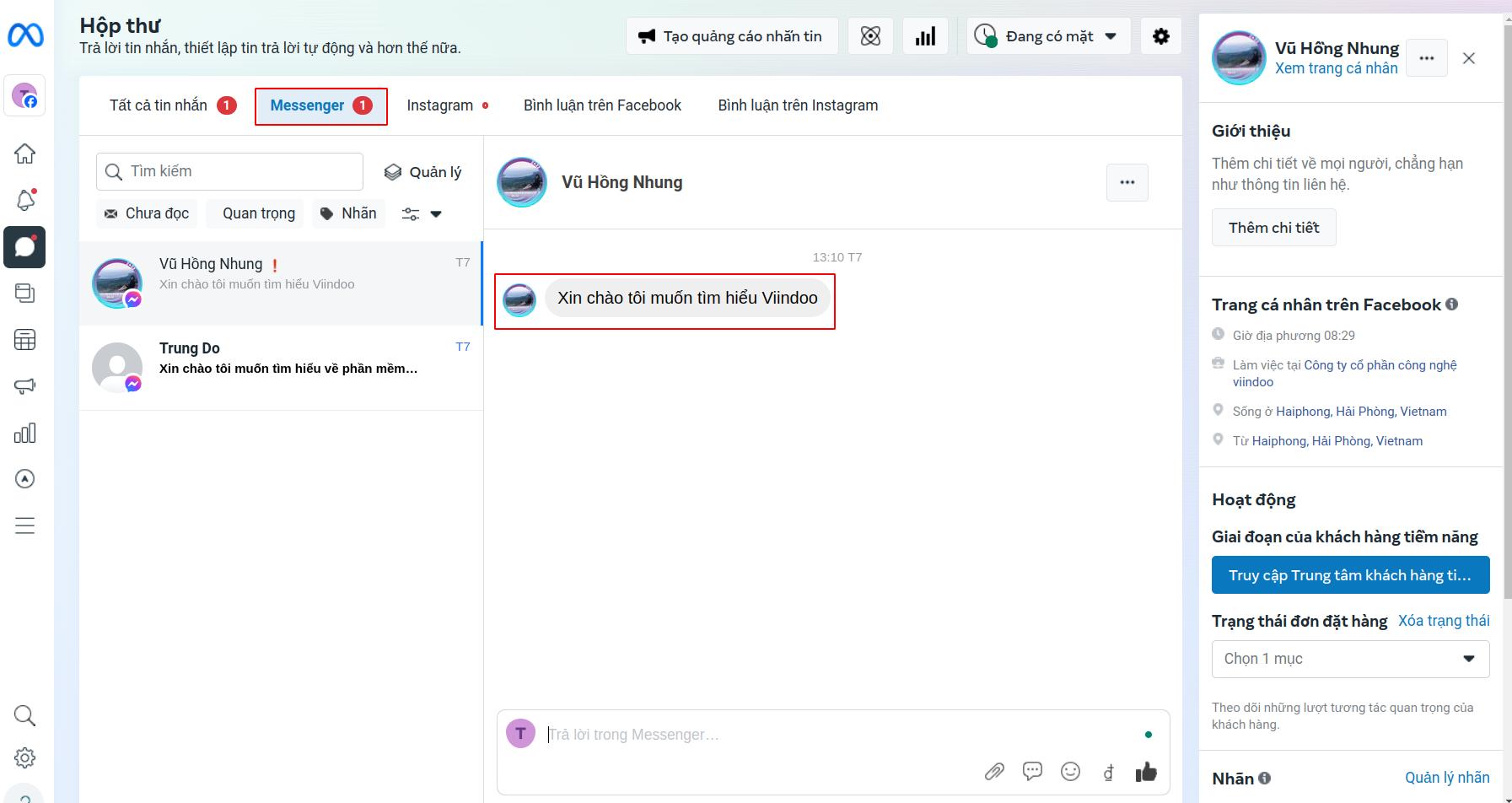Click the profile picture in the details panel
Screen dimensions: 1512x803
click(1239, 58)
